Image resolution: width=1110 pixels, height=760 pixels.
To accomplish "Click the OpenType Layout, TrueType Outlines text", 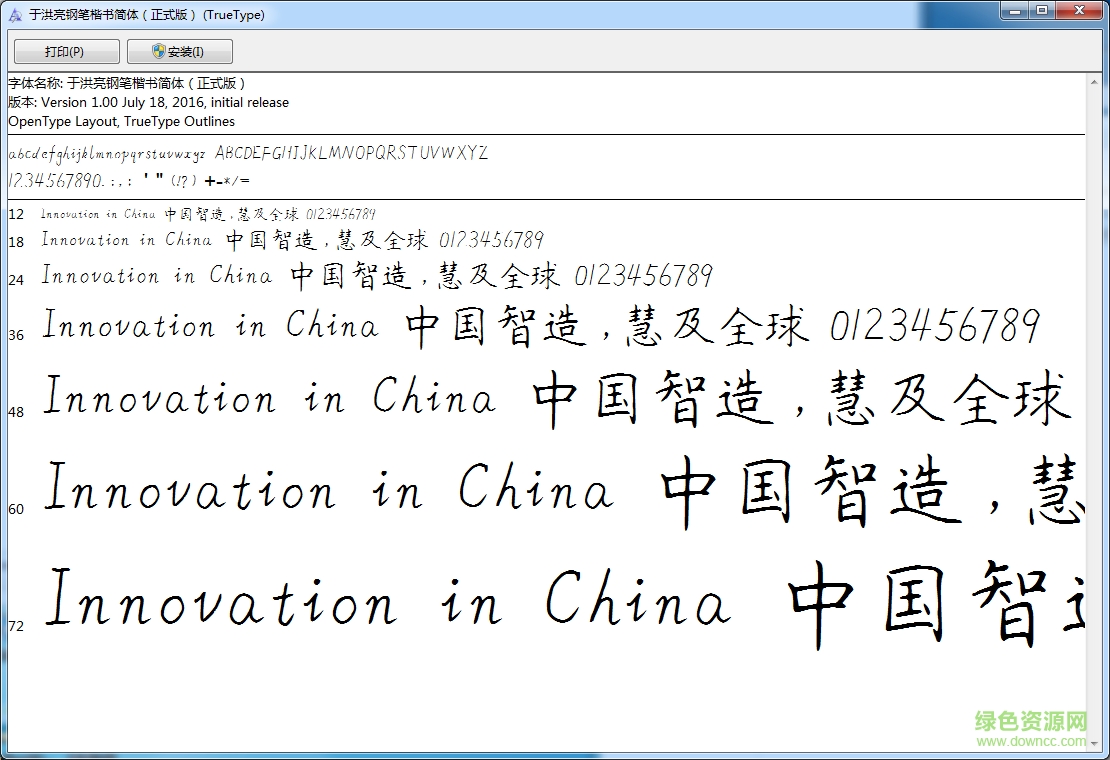I will point(121,121).
